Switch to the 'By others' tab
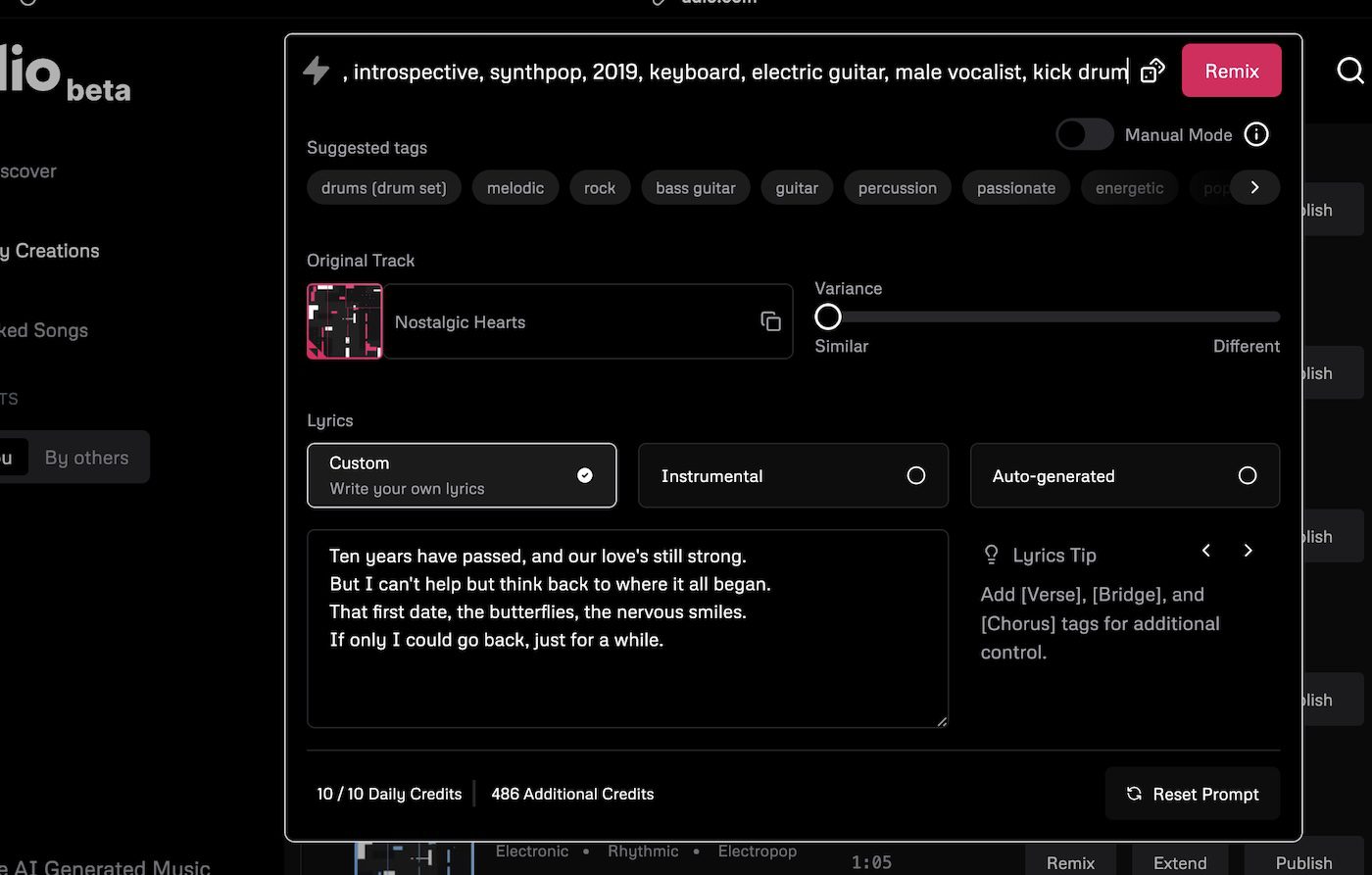The height and width of the screenshot is (875, 1372). (86, 457)
